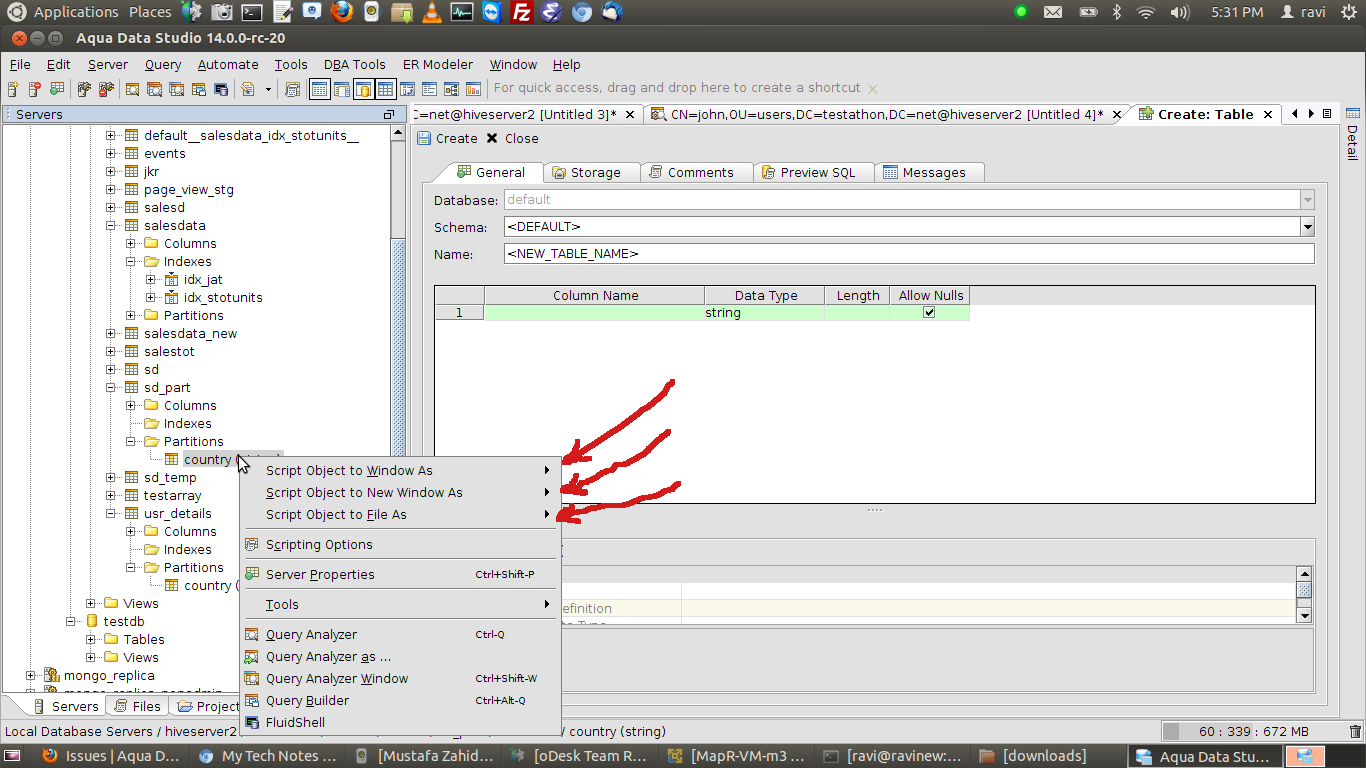Viewport: 1366px width, 768px height.
Task: Click the Bluetooth indicator in tray
Action: [1117, 12]
